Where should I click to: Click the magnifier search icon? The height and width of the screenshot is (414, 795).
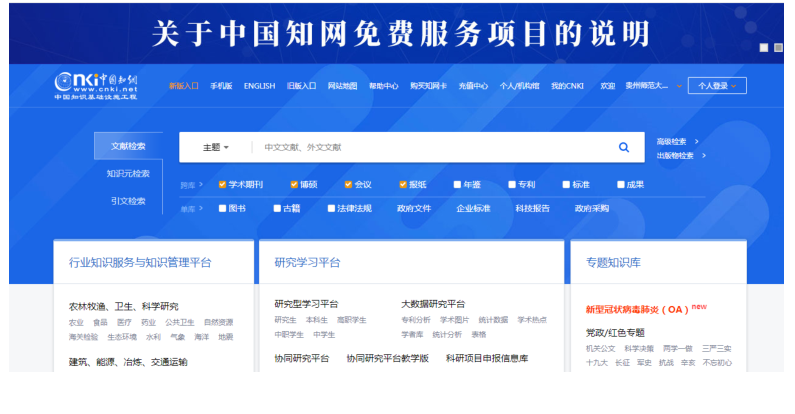624,147
